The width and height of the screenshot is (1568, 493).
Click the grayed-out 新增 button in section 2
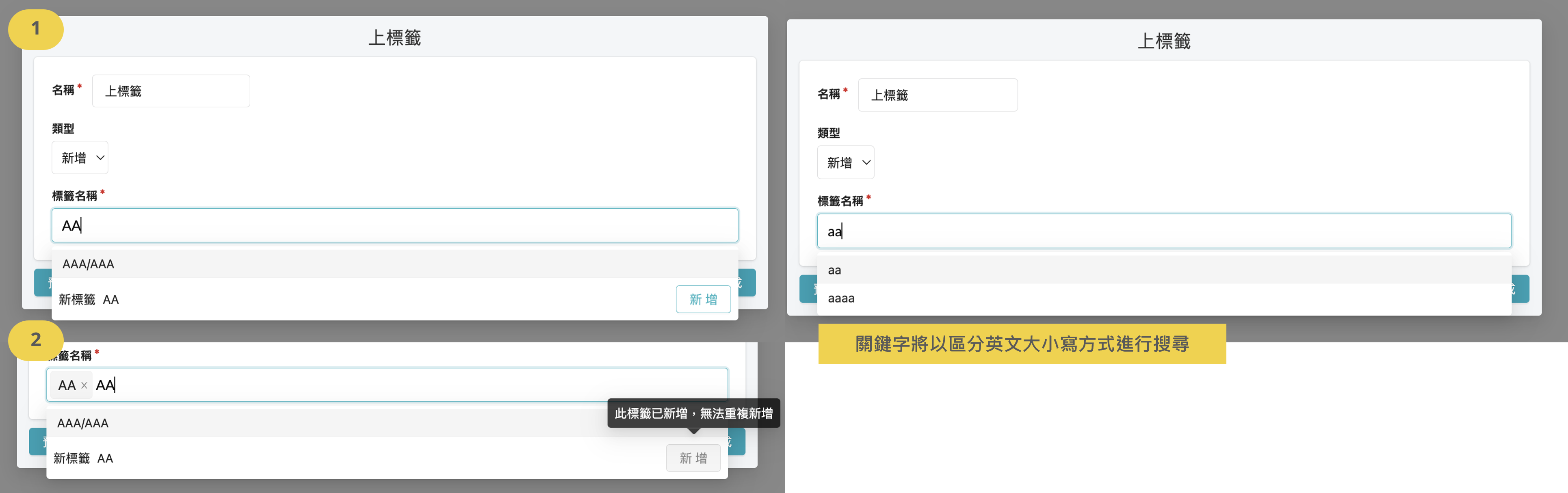point(693,458)
